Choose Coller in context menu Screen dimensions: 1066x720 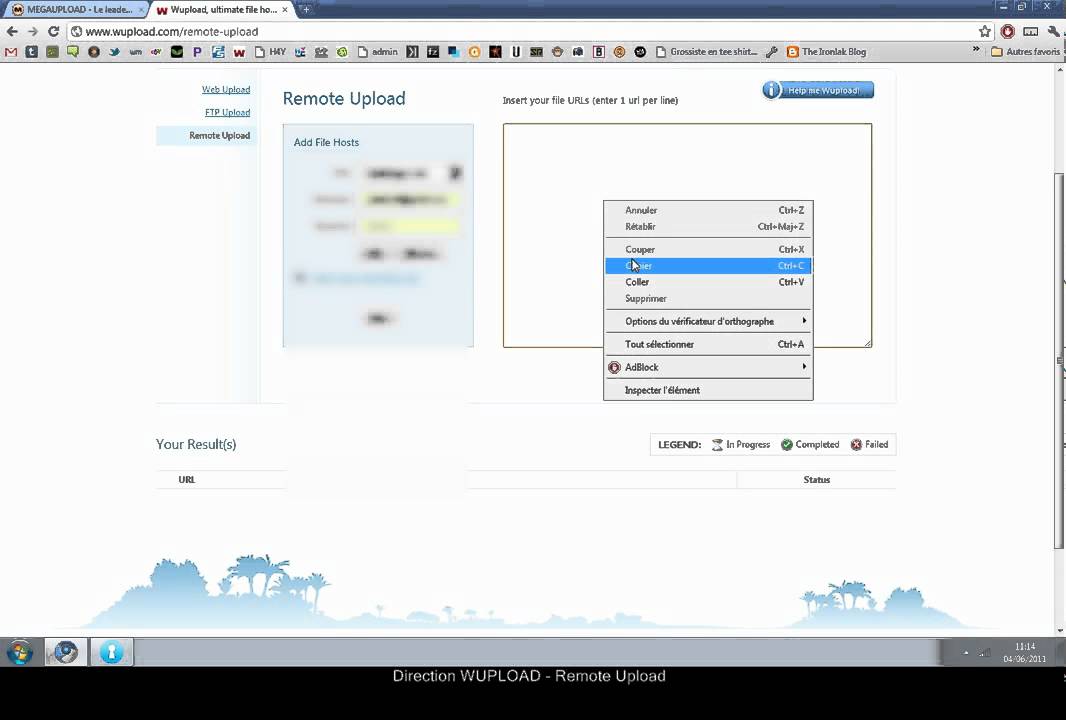tap(708, 282)
